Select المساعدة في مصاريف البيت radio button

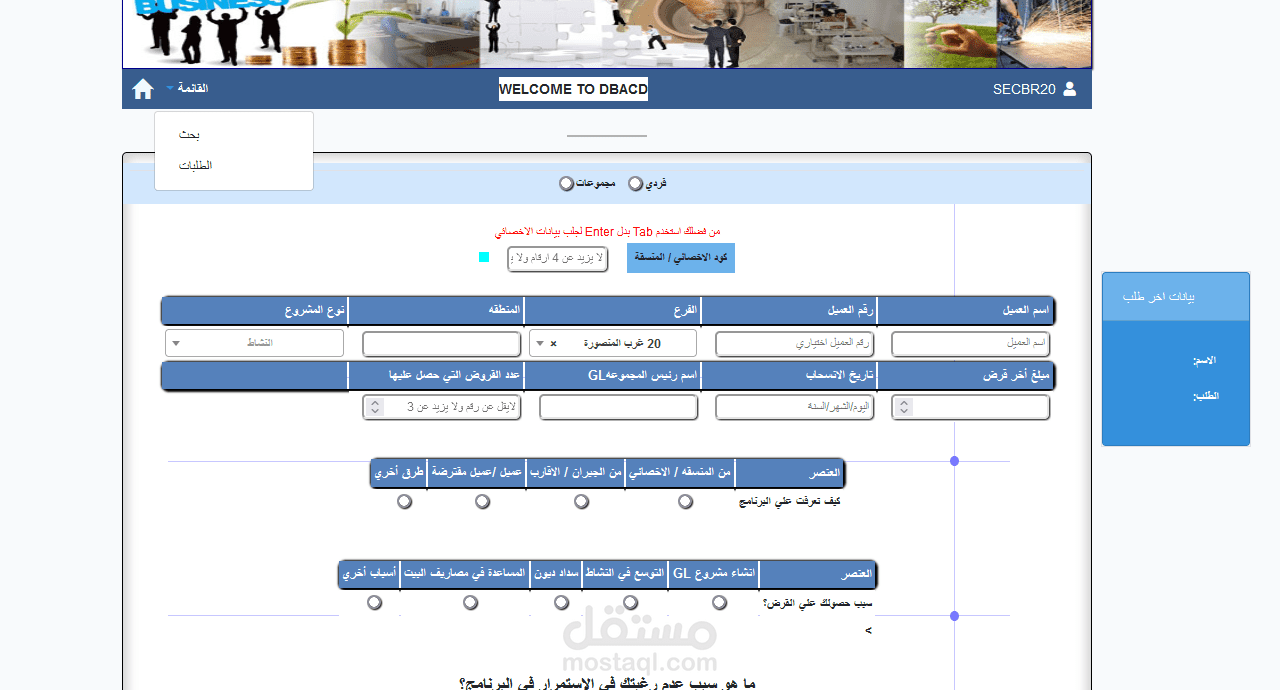coord(471,602)
